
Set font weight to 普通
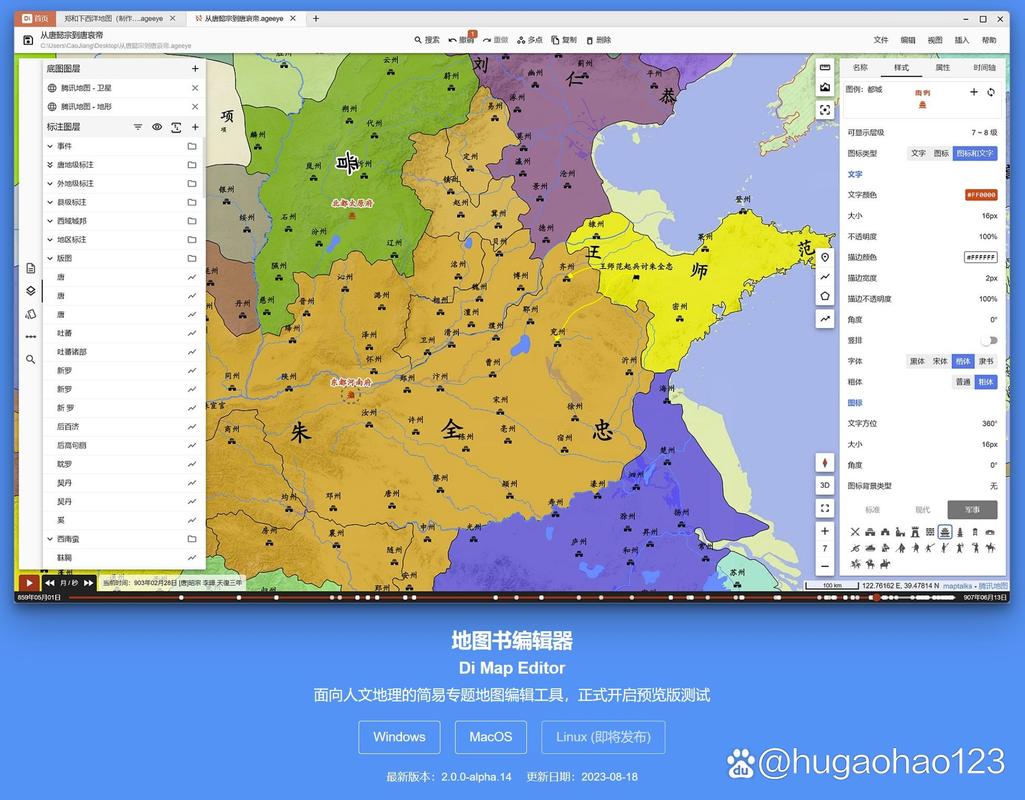point(963,382)
